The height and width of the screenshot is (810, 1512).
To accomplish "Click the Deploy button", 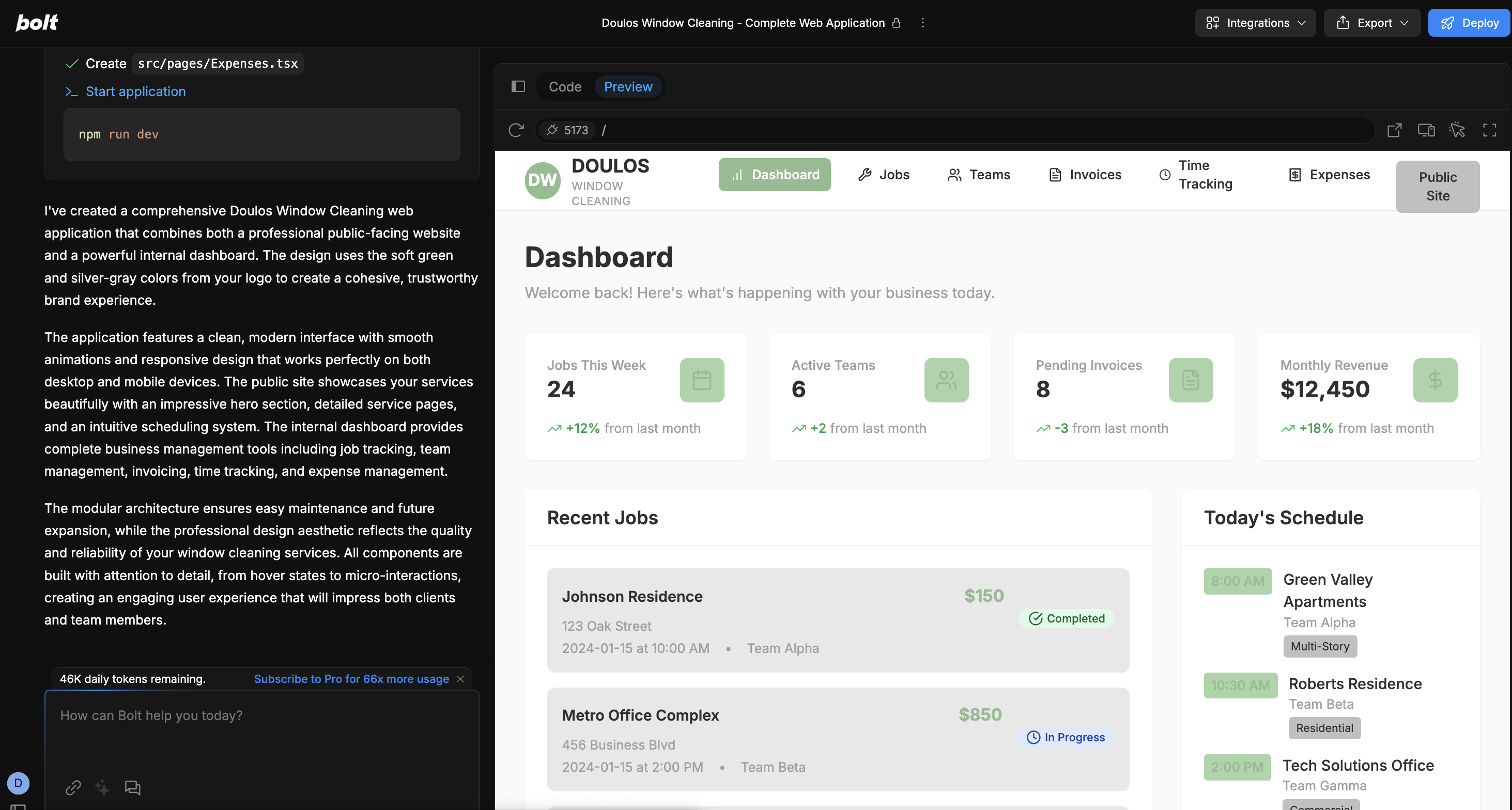I will [1469, 23].
